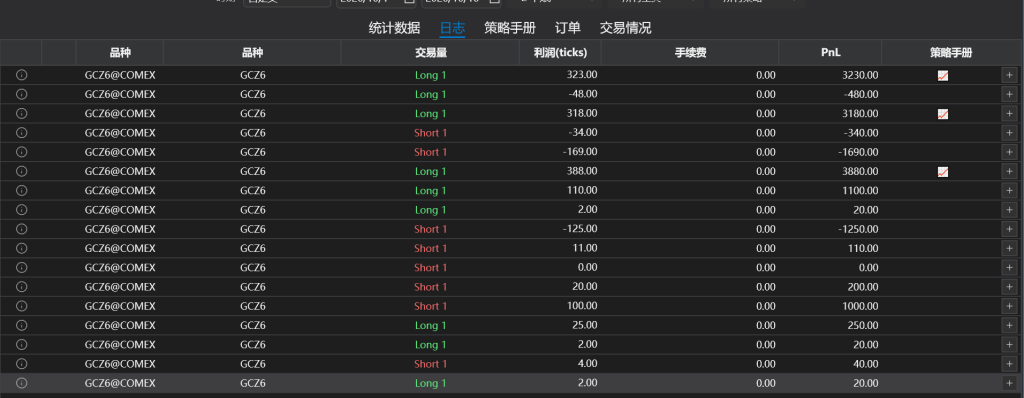Expand the -1250.00 PnL row with plus

click(x=1009, y=229)
